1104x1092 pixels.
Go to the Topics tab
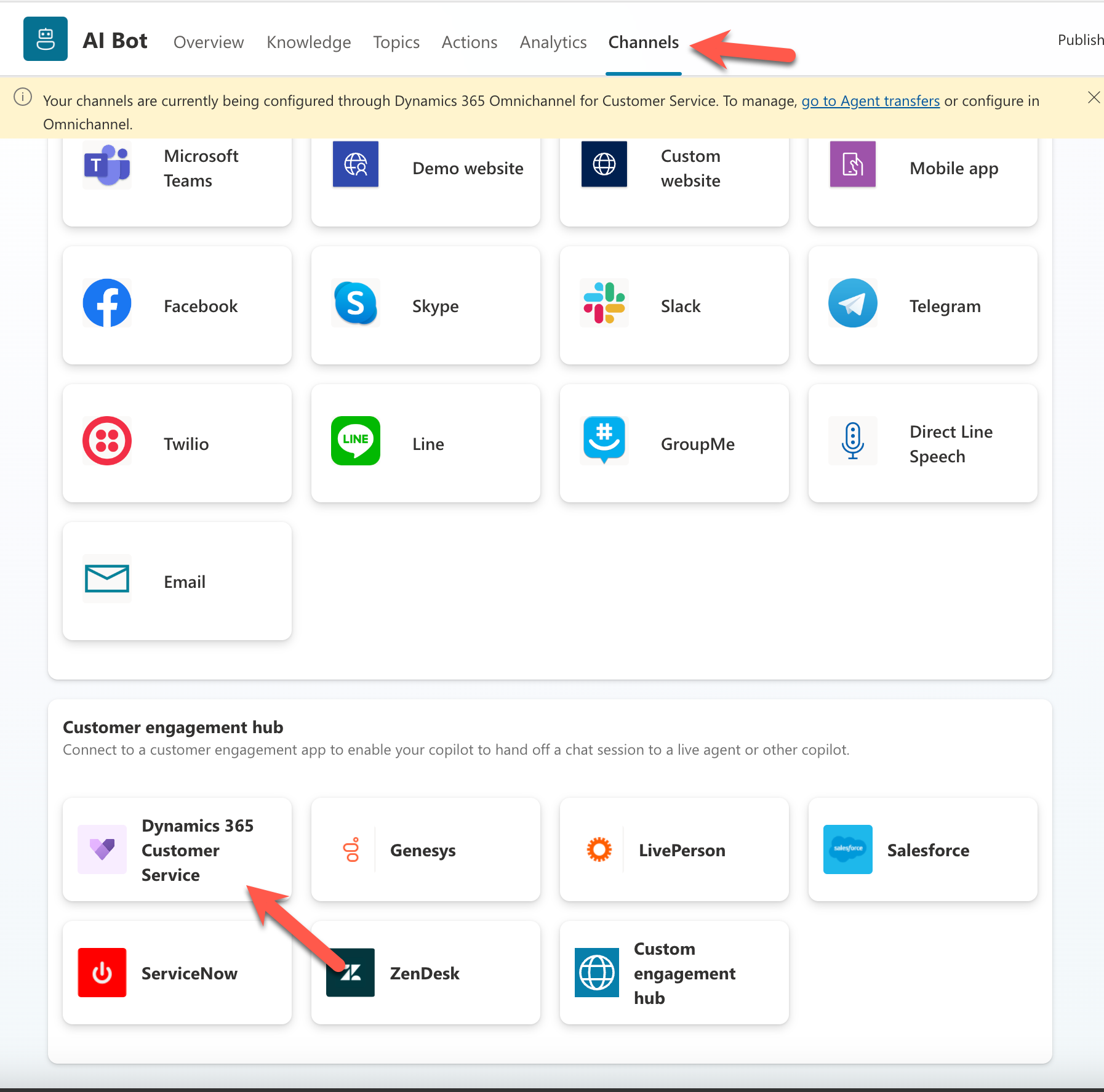[396, 42]
